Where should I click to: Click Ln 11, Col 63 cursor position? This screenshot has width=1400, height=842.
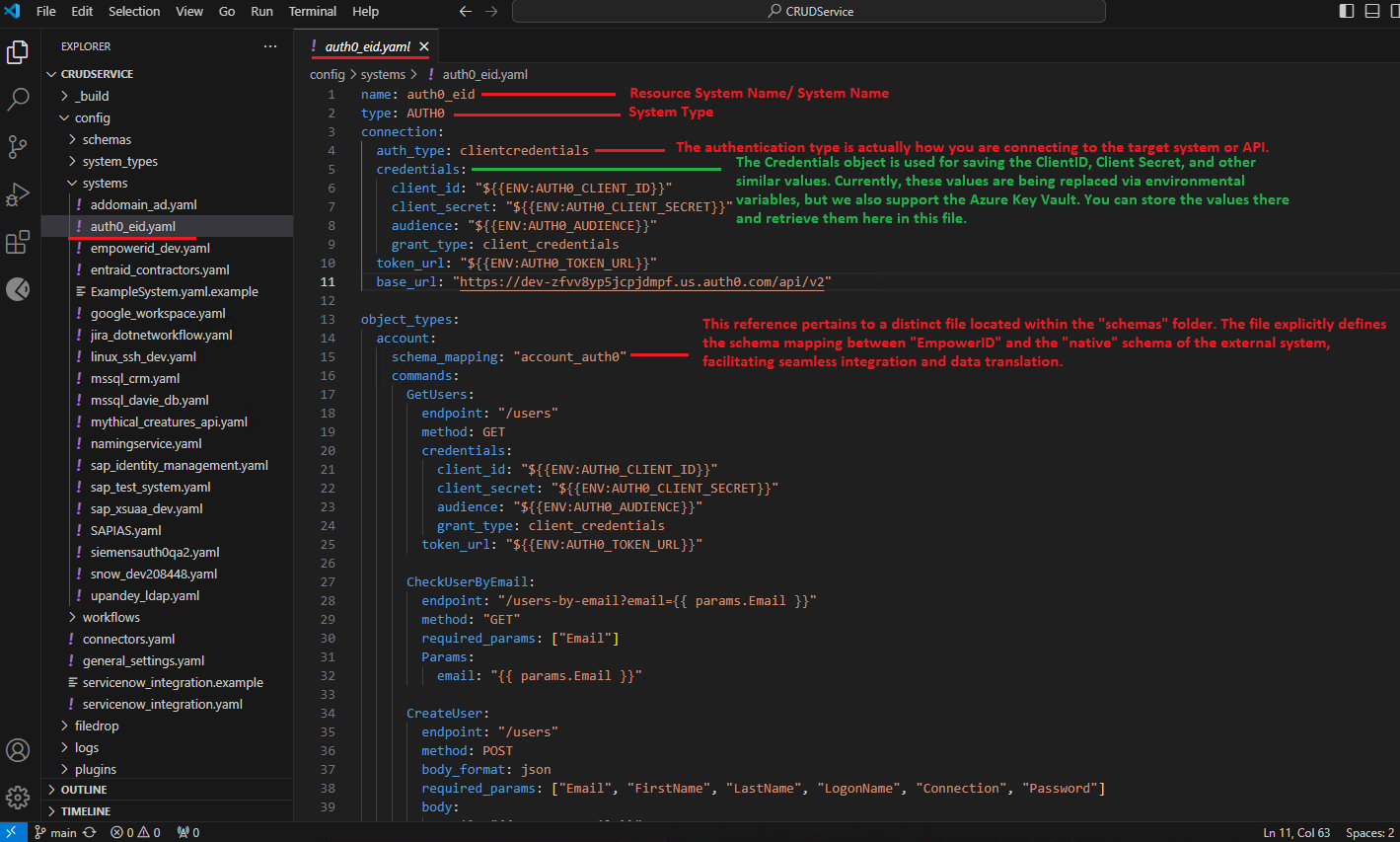[1296, 832]
